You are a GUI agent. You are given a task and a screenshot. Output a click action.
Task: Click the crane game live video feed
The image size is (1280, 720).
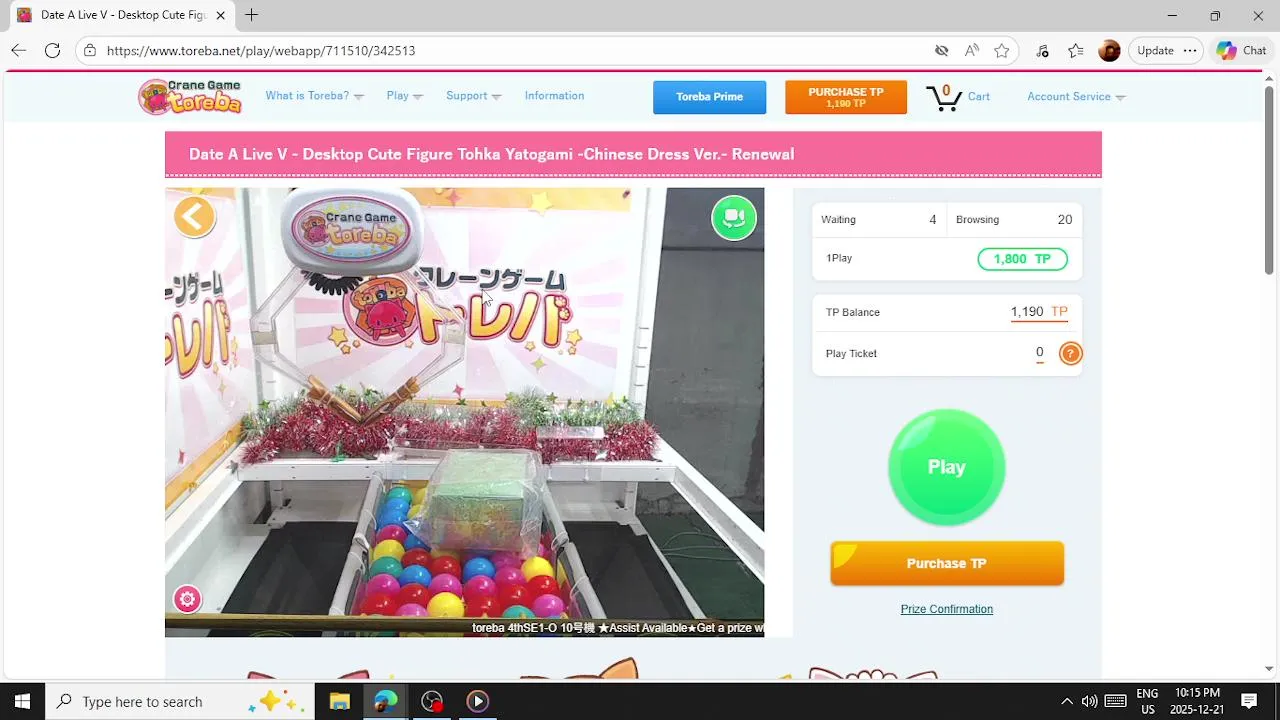coord(464,412)
